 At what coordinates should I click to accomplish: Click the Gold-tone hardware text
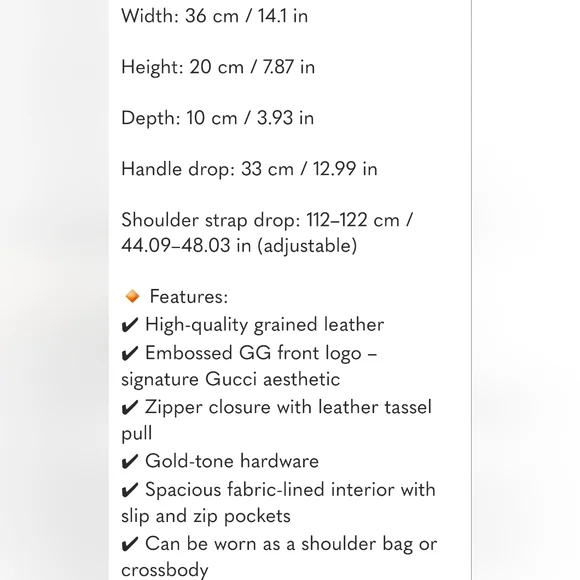click(x=232, y=461)
